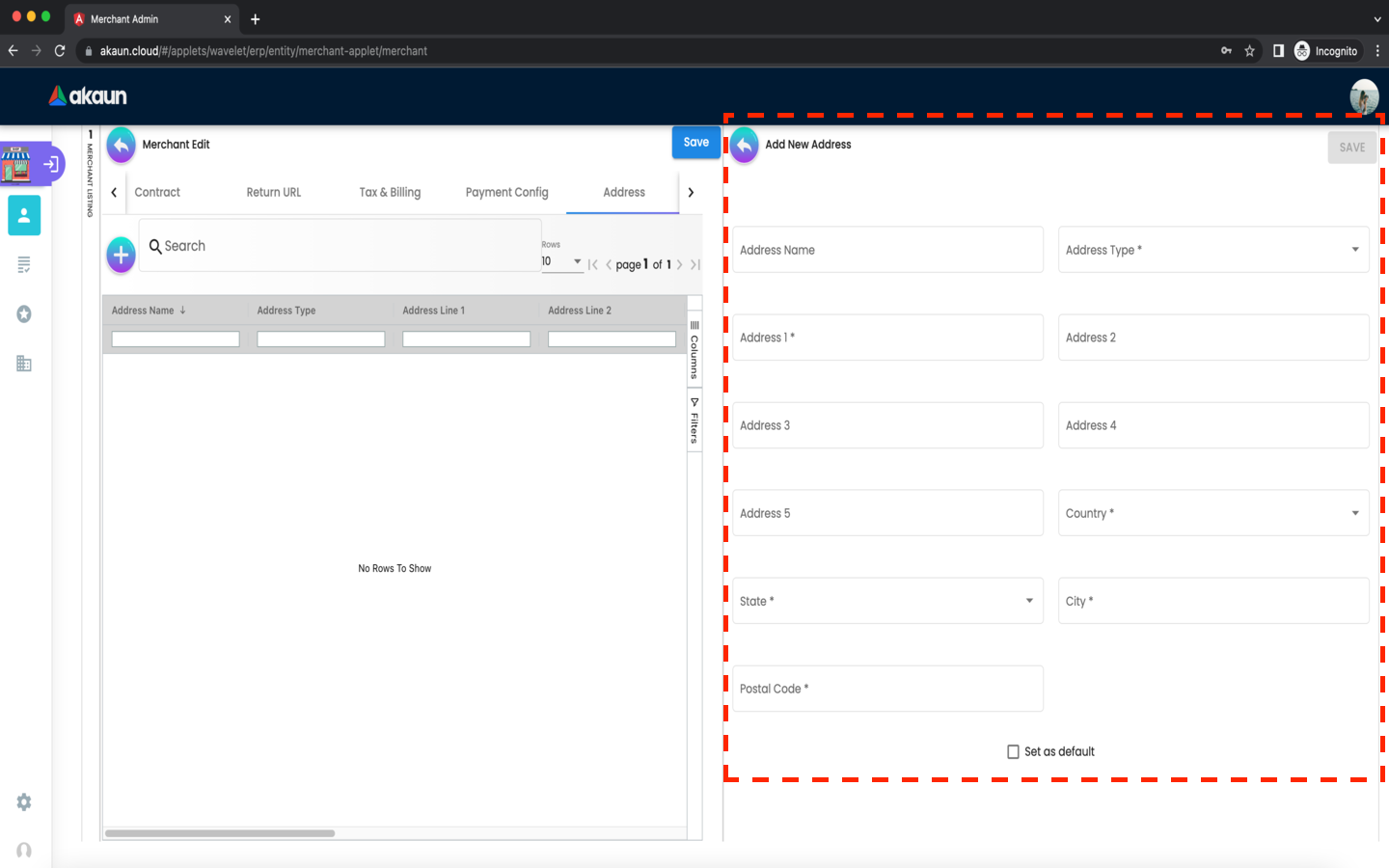Click the blue Save button

pyautogui.click(x=695, y=143)
